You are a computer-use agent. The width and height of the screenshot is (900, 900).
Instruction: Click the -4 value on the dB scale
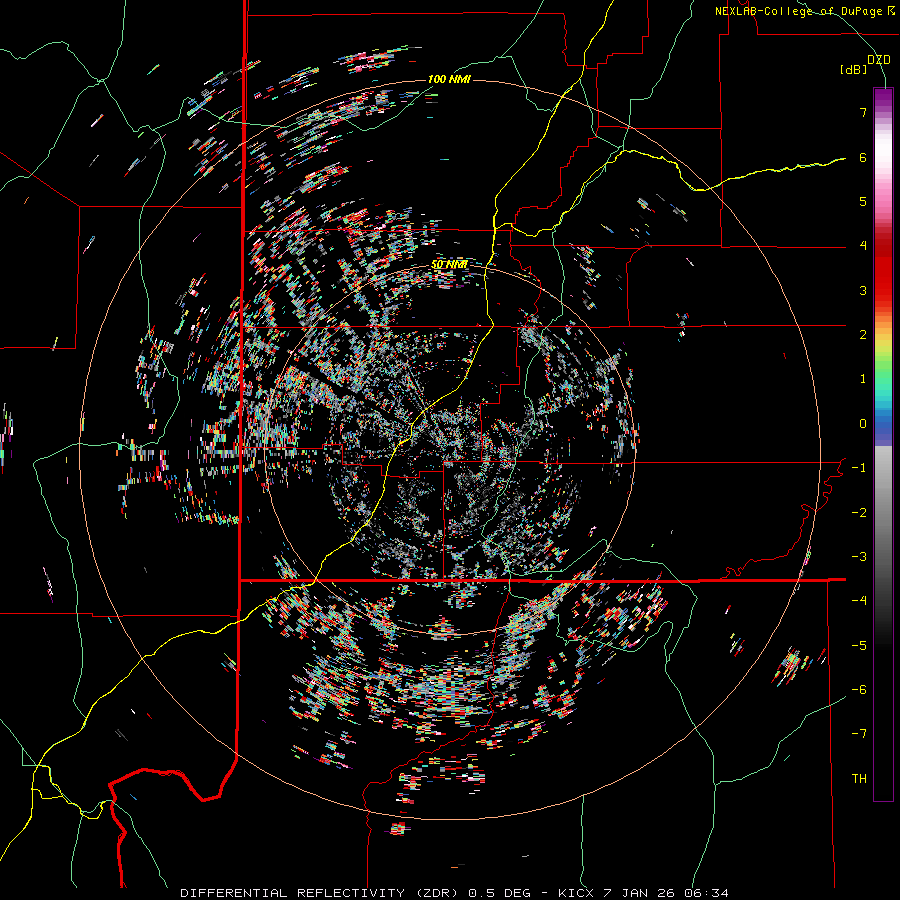859,601
